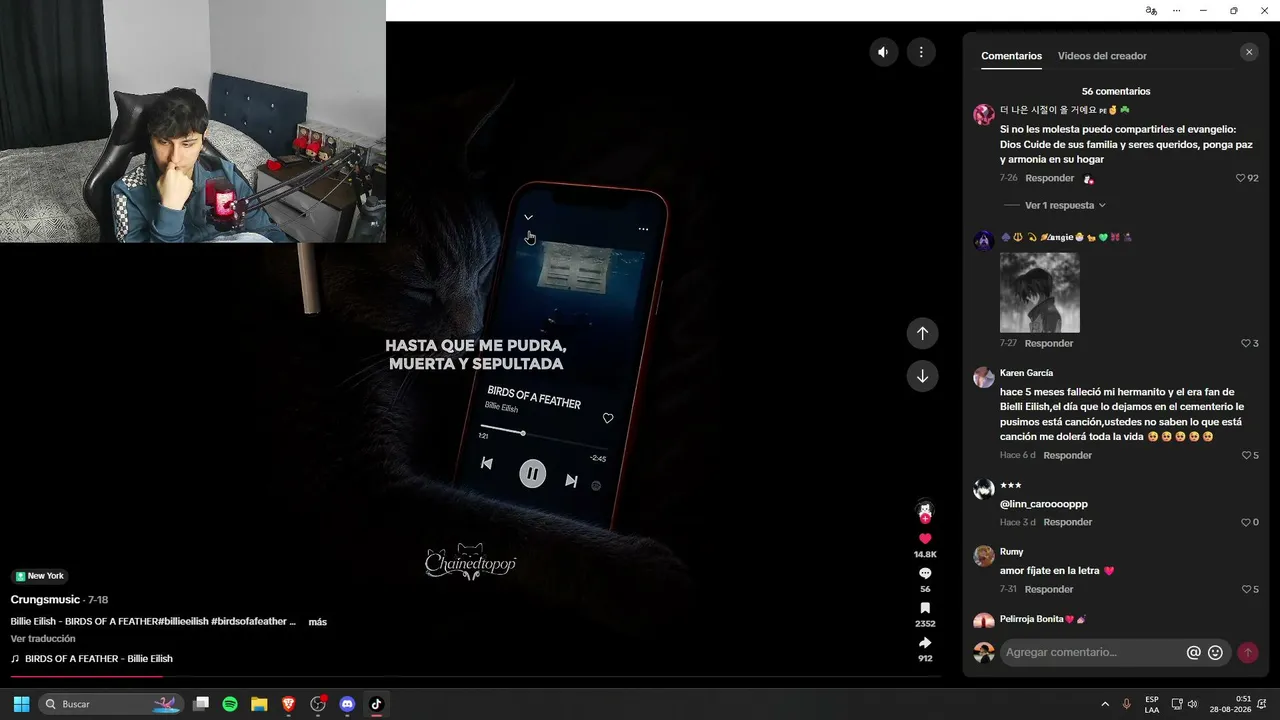Expand Ver 1 respuesta replies
The height and width of the screenshot is (720, 1280).
(x=1065, y=205)
